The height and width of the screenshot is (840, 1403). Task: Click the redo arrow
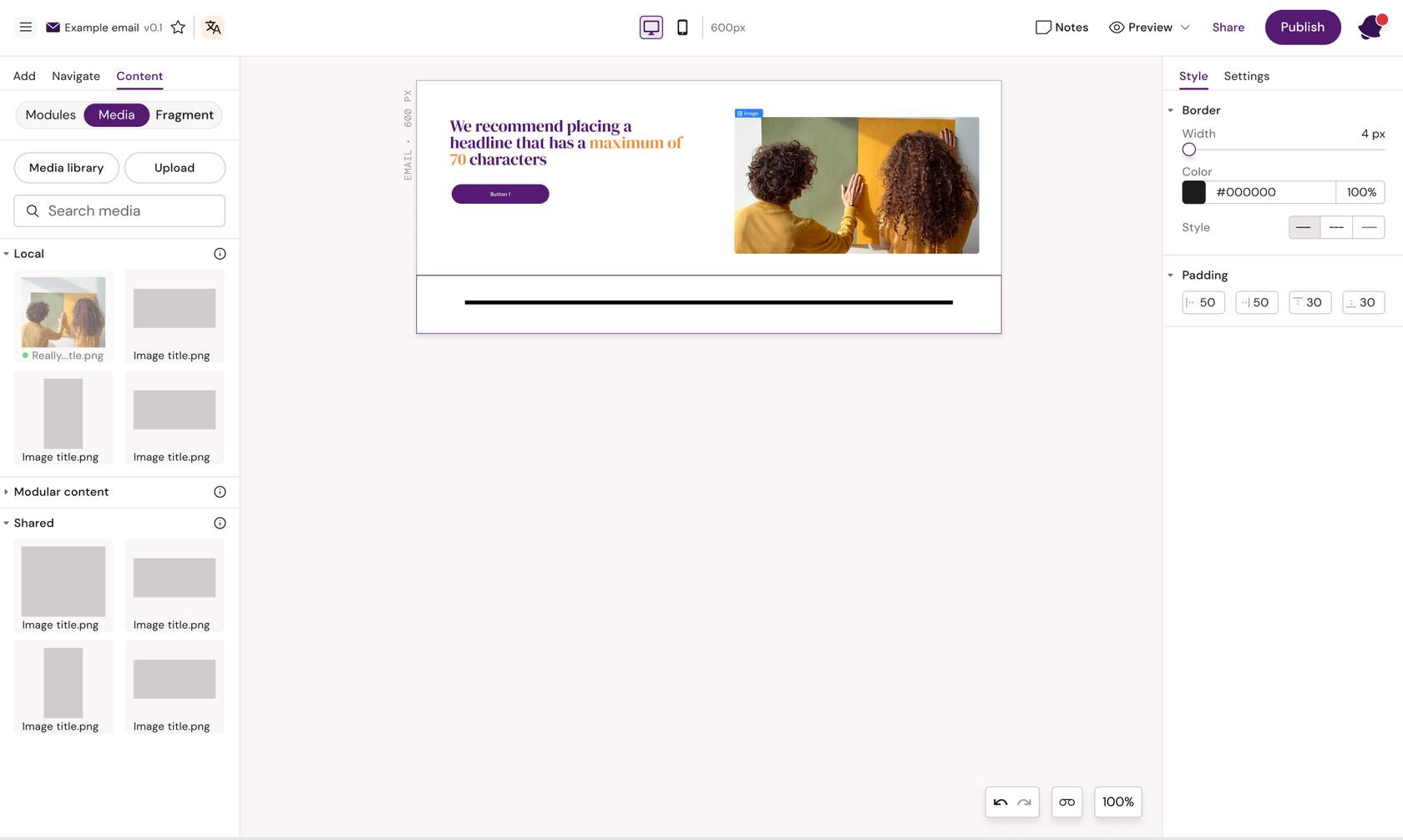pyautogui.click(x=1025, y=802)
